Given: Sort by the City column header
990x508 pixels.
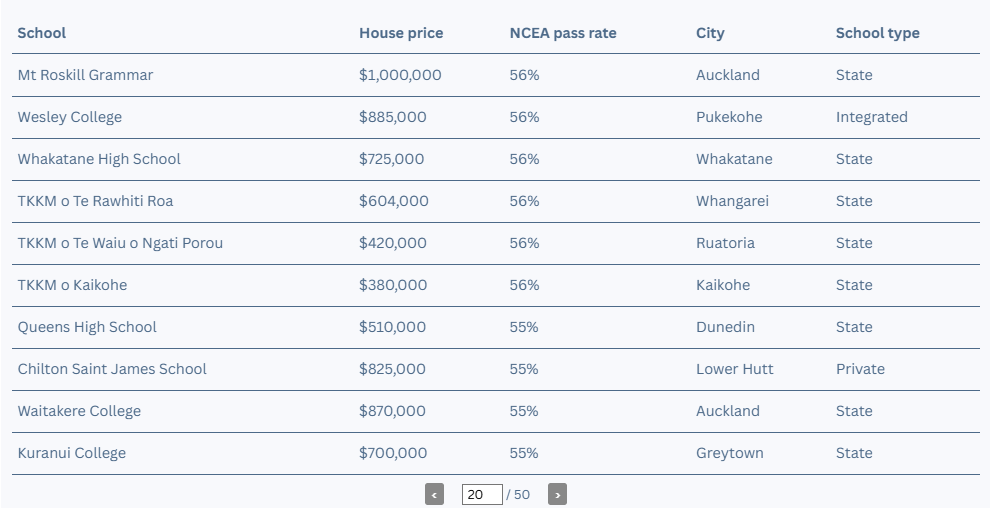Looking at the screenshot, I should [710, 33].
